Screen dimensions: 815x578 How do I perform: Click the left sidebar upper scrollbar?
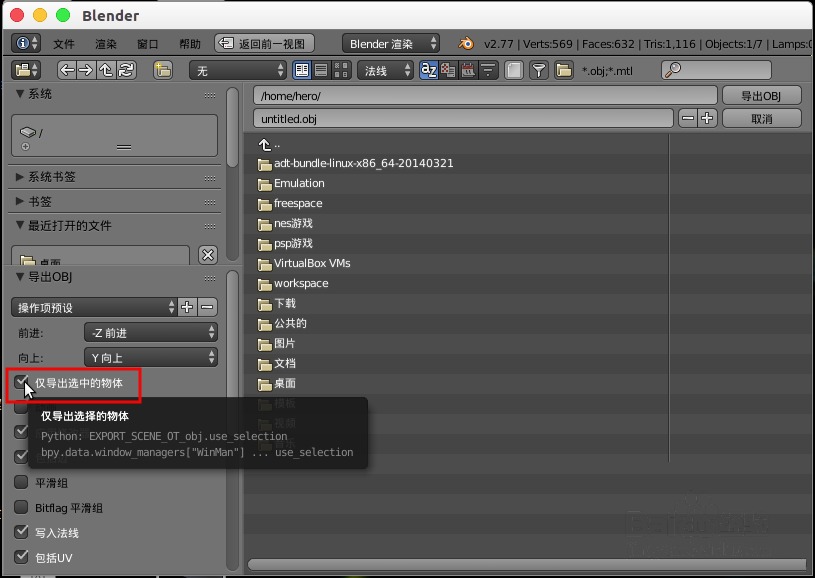[x=232, y=127]
